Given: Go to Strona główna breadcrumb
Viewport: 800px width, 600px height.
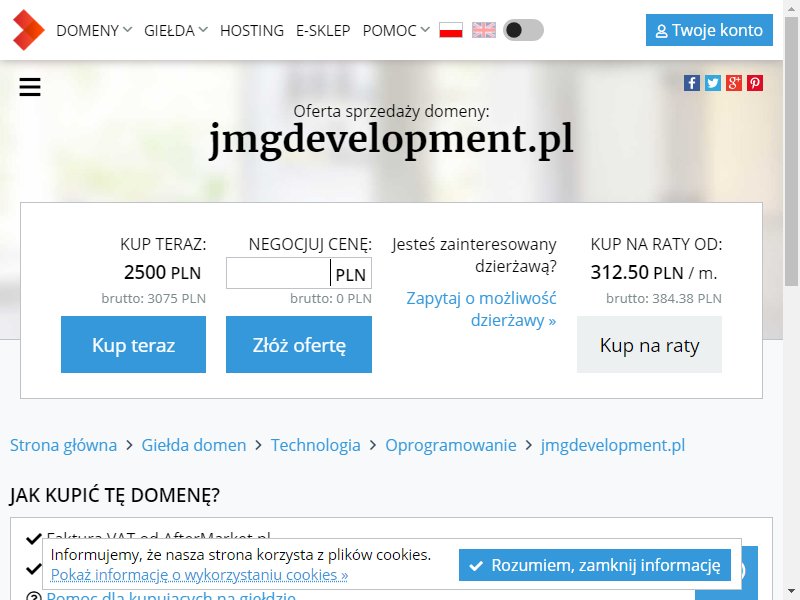Looking at the screenshot, I should 63,445.
